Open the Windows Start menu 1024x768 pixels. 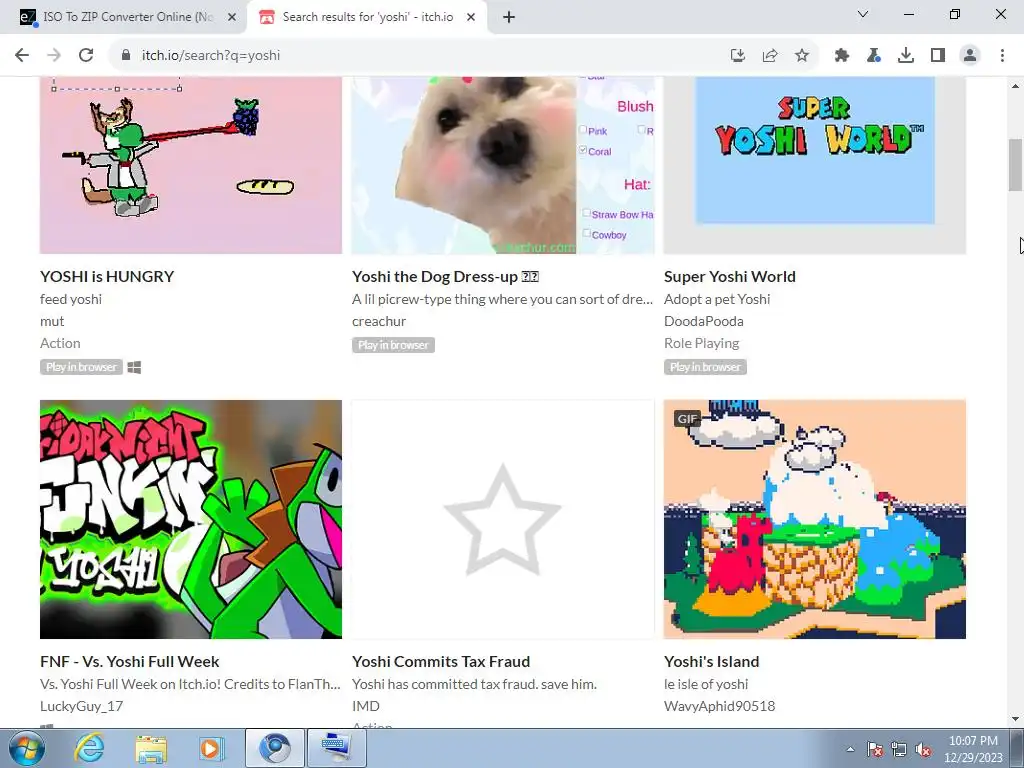pyautogui.click(x=26, y=748)
